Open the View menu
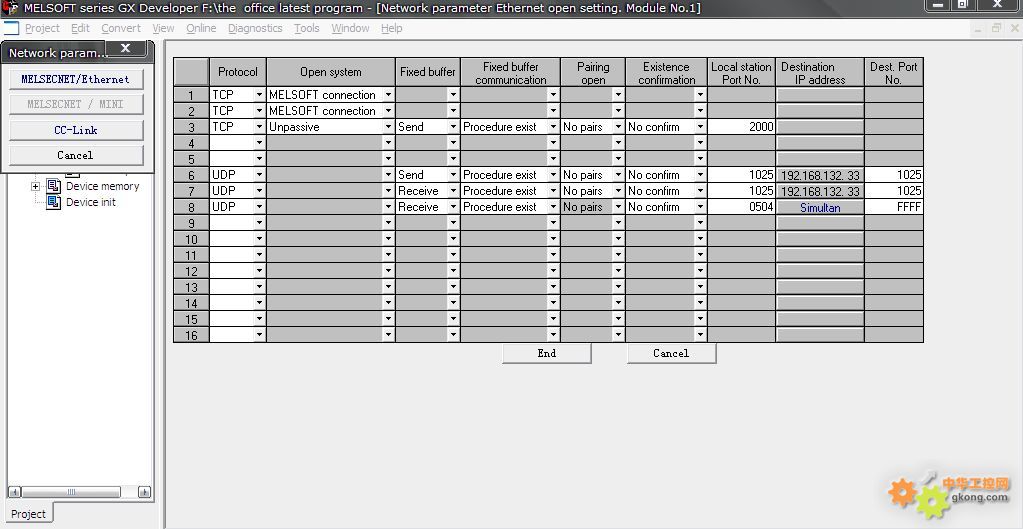The image size is (1023, 529). (x=163, y=28)
